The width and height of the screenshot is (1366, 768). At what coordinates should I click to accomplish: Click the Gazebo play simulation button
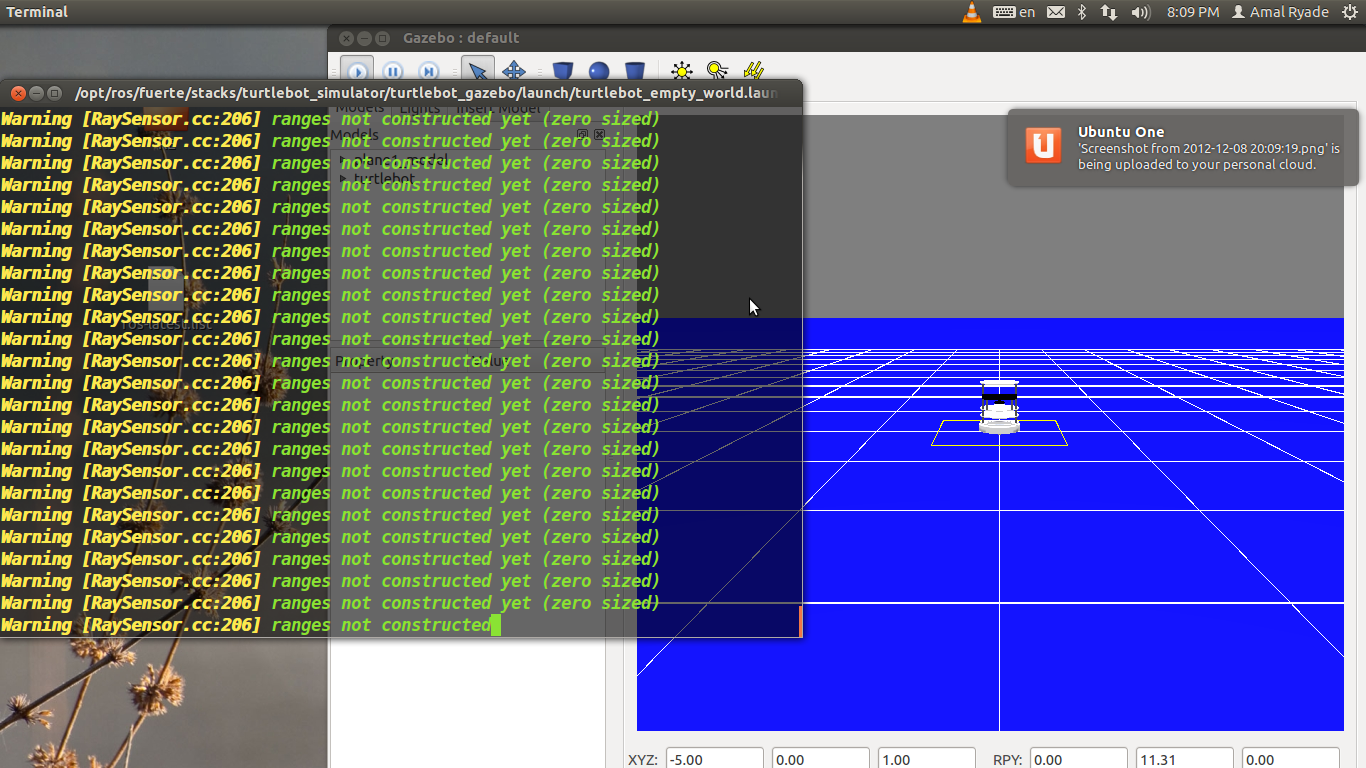(x=357, y=71)
